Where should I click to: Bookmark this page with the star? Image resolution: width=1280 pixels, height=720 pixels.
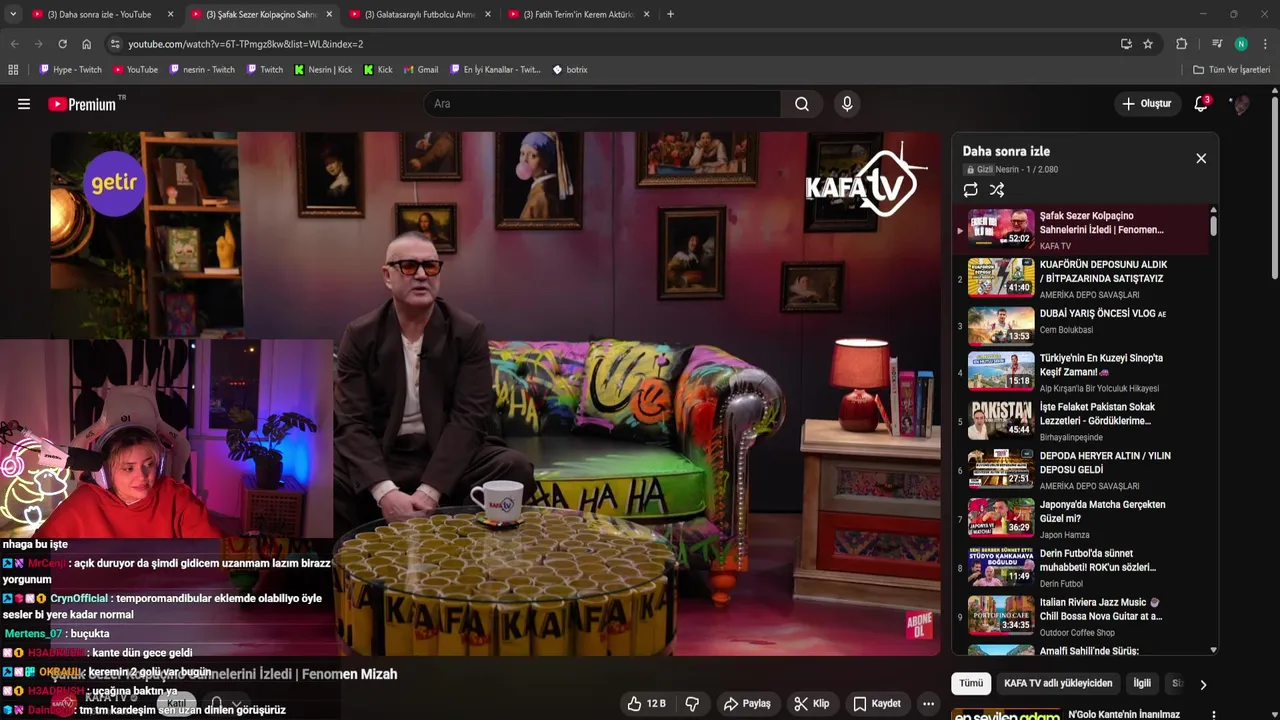[x=1148, y=44]
